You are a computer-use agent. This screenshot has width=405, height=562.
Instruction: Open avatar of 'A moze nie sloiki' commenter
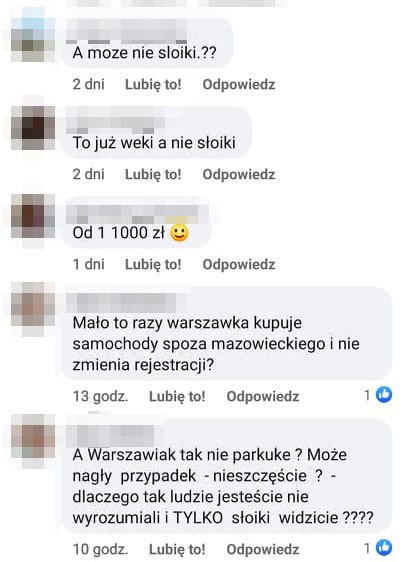pos(33,40)
